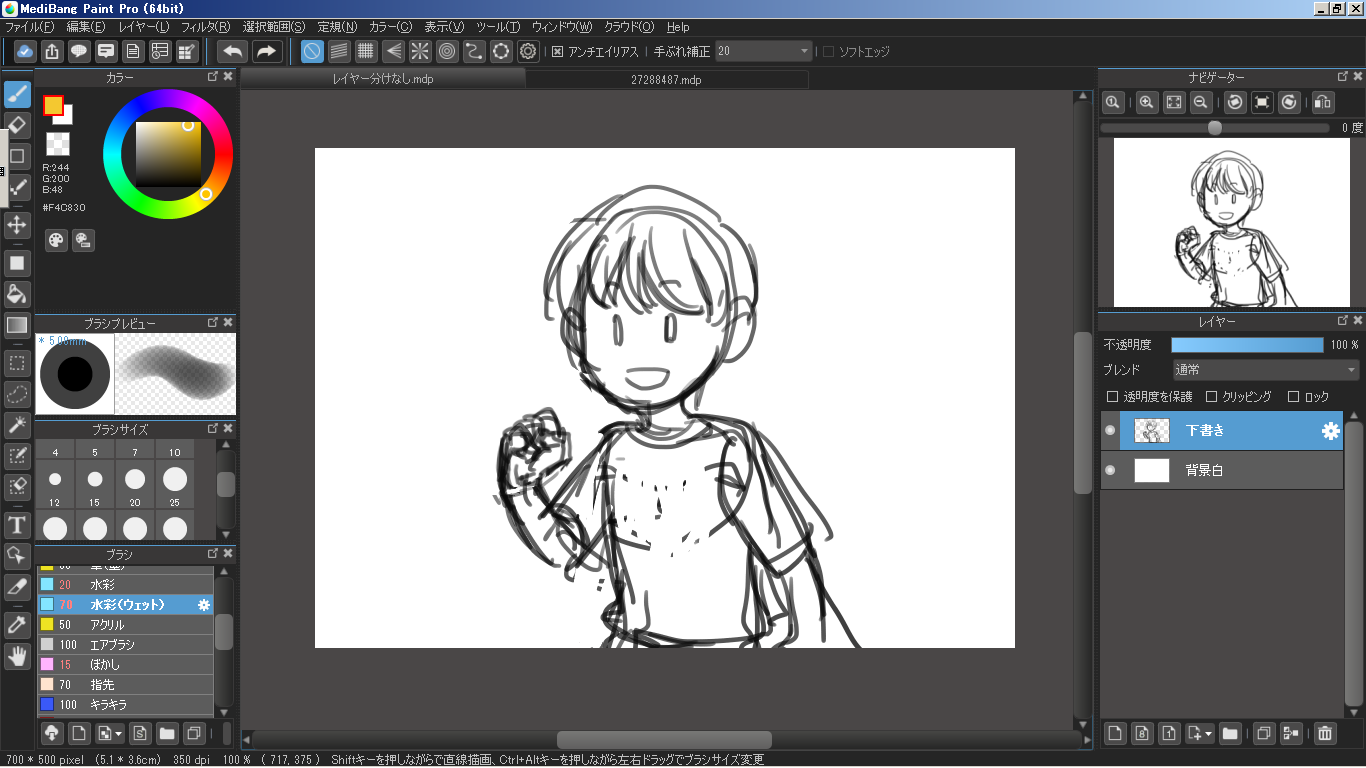Image resolution: width=1366 pixels, height=768 pixels.
Task: Select the Gradient tool
Action: point(17,325)
